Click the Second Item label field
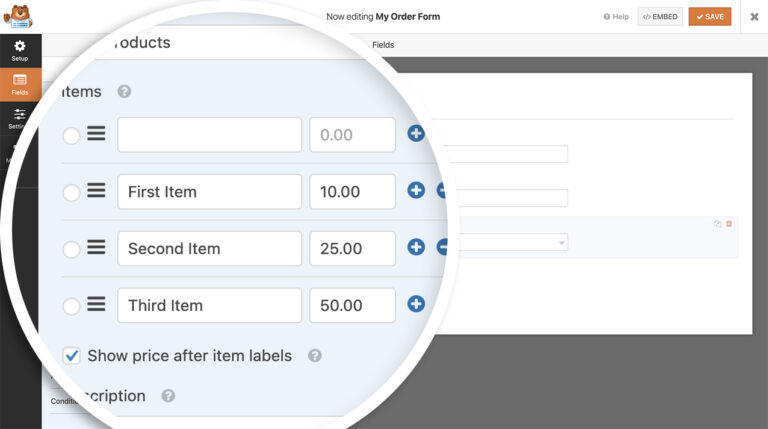This screenshot has height=429, width=768. (x=209, y=248)
